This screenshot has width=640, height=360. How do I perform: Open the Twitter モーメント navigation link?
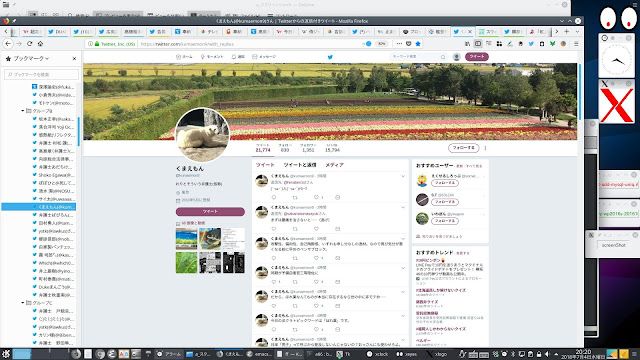click(212, 57)
